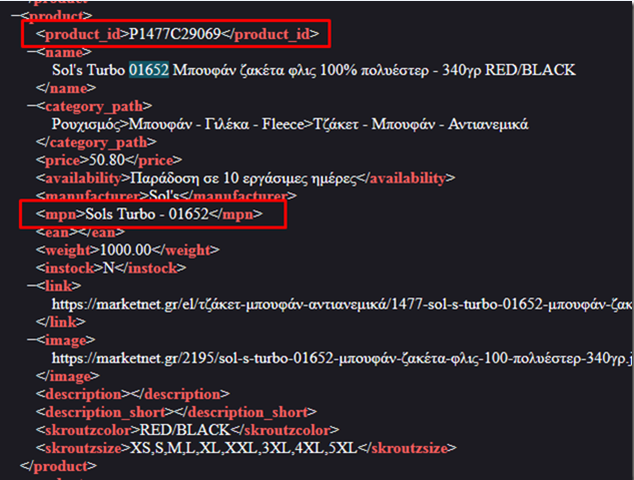Click weight value 1000.00
634x480 pixels.
point(125,250)
